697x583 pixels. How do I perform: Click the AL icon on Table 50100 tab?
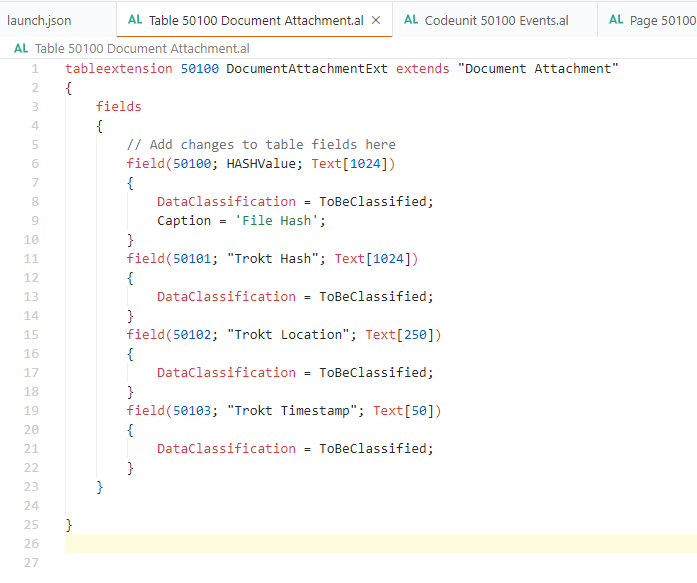click(135, 20)
